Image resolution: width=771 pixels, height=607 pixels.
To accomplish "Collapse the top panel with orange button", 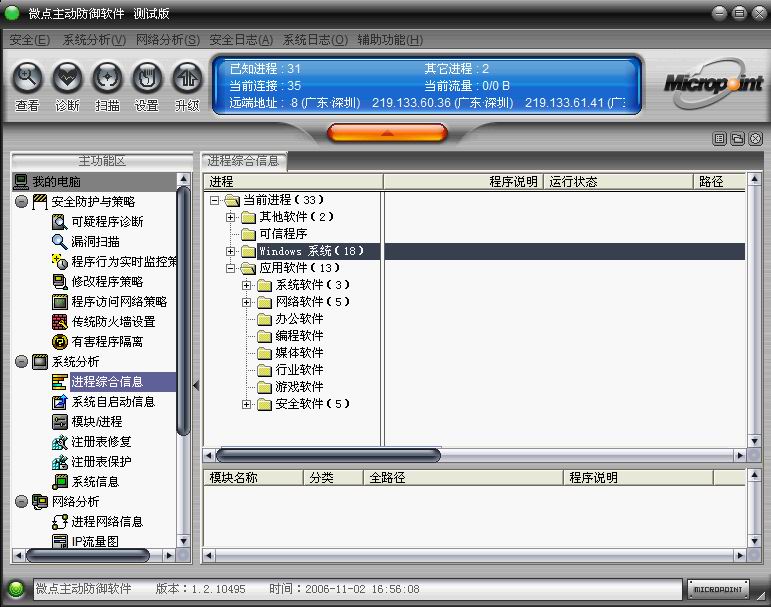I will pyautogui.click(x=387, y=133).
